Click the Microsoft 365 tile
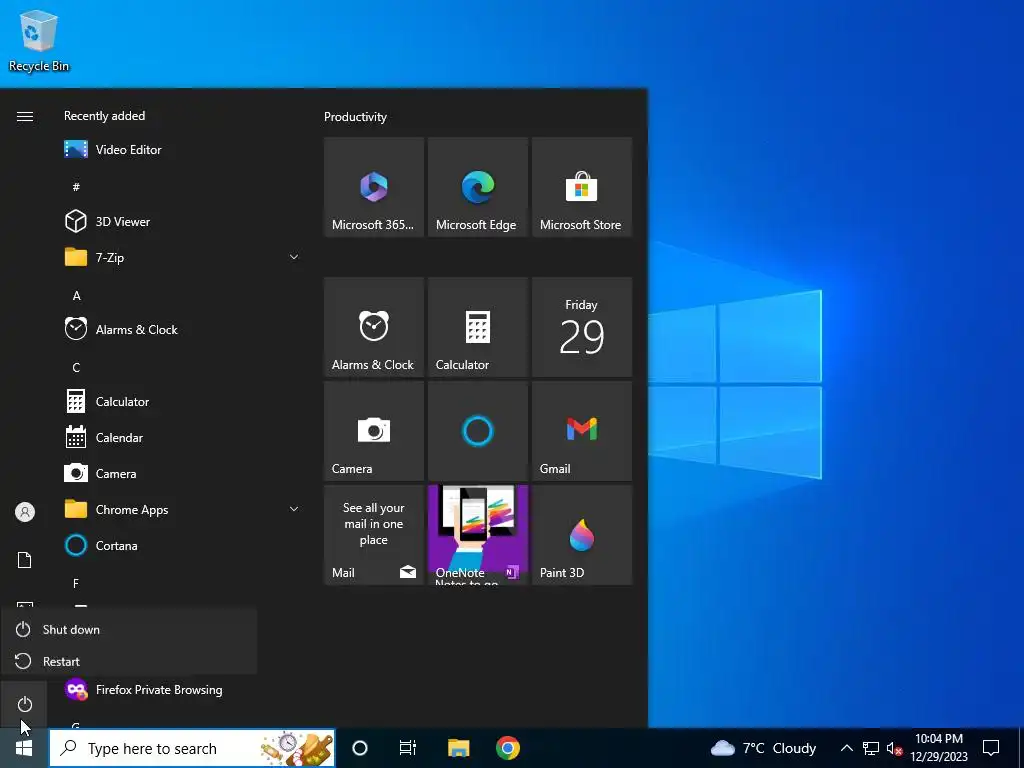Image resolution: width=1024 pixels, height=768 pixels. pos(374,187)
